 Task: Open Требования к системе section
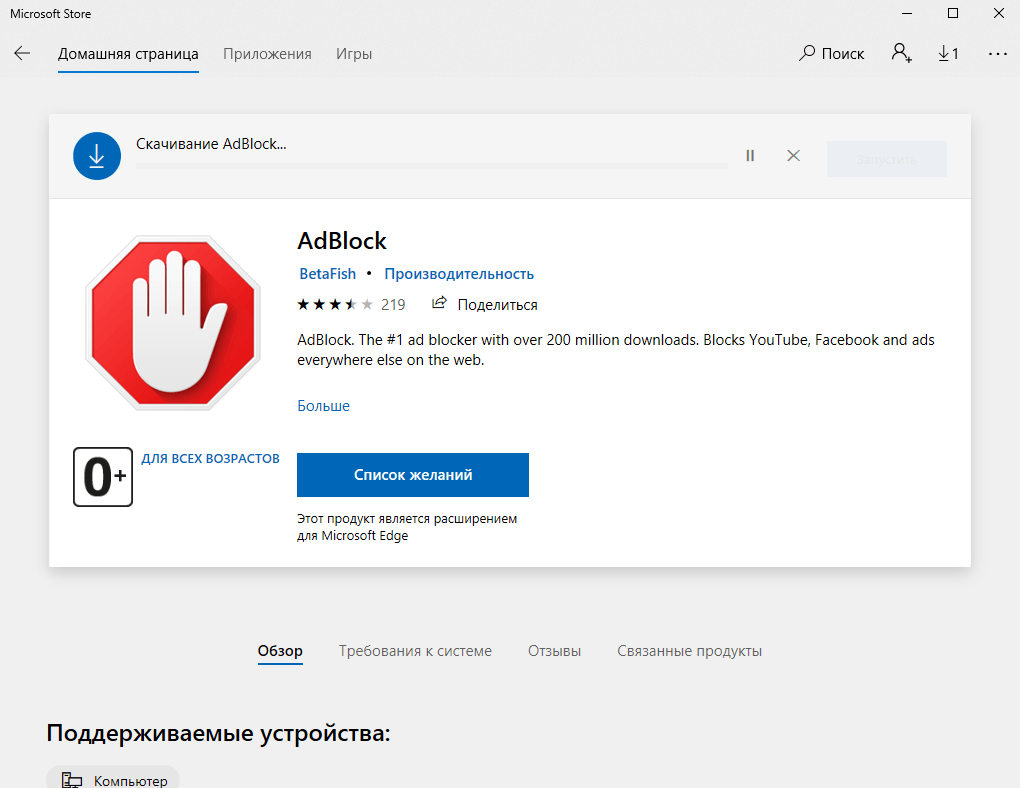(415, 651)
